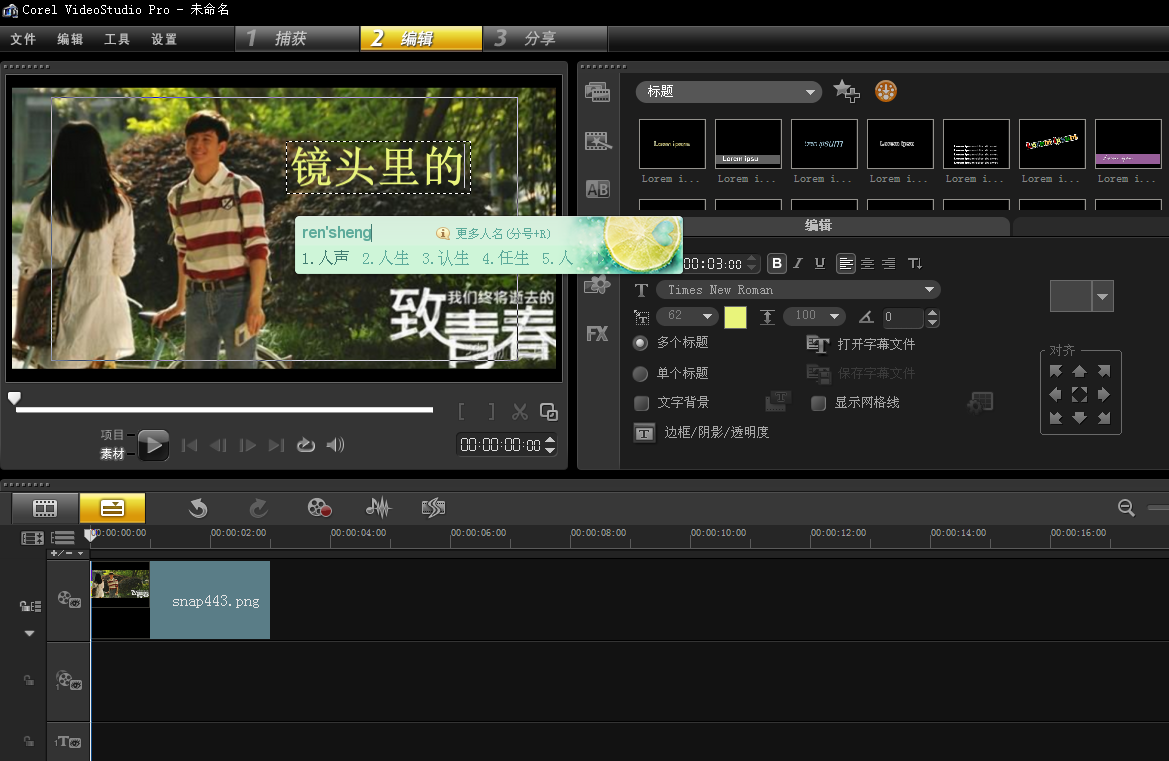Expand the track add/remove menu
The image size is (1169, 761).
[x=67, y=553]
